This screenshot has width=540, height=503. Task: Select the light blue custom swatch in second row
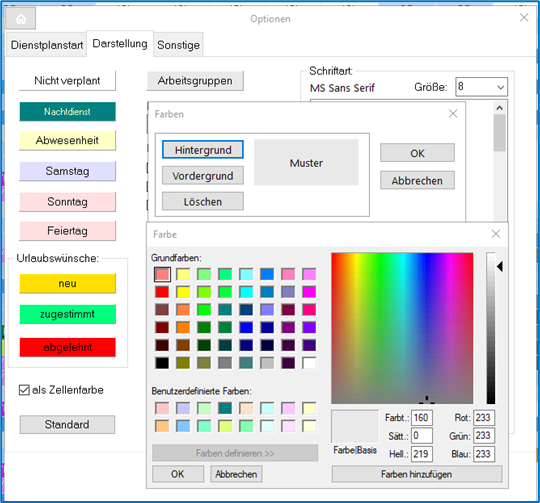pyautogui.click(x=183, y=426)
